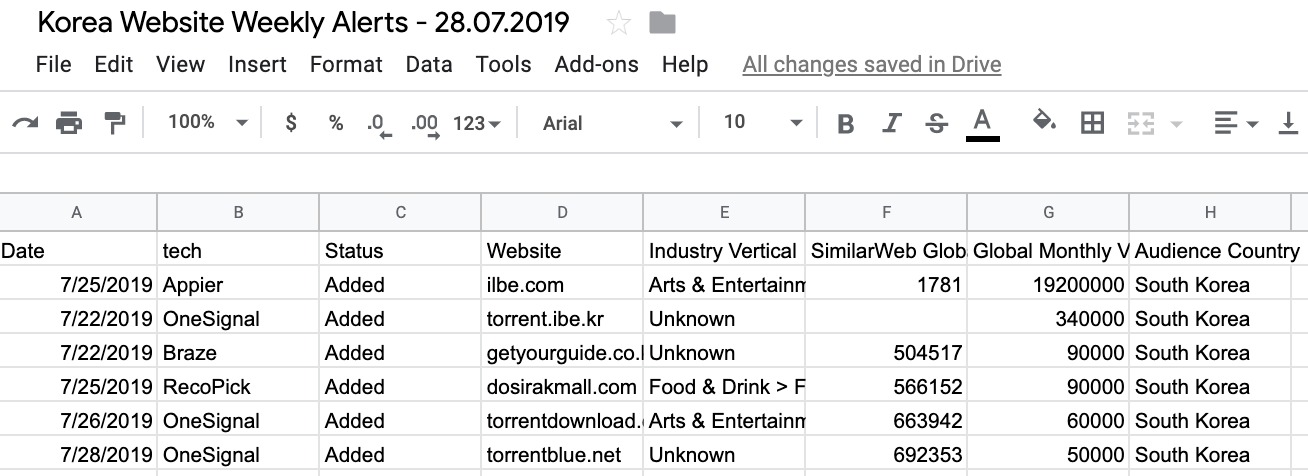
Task: Activate the paint format tool
Action: 115,123
